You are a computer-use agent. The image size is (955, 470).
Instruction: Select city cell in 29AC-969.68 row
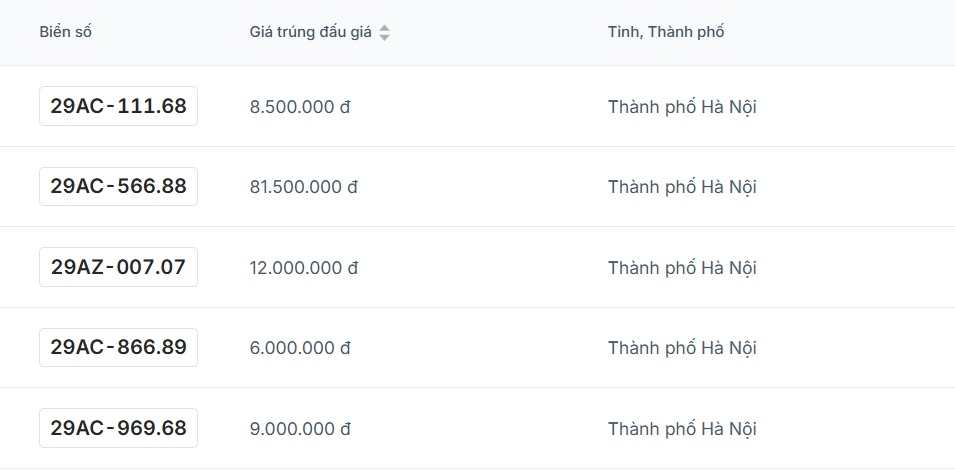point(682,429)
